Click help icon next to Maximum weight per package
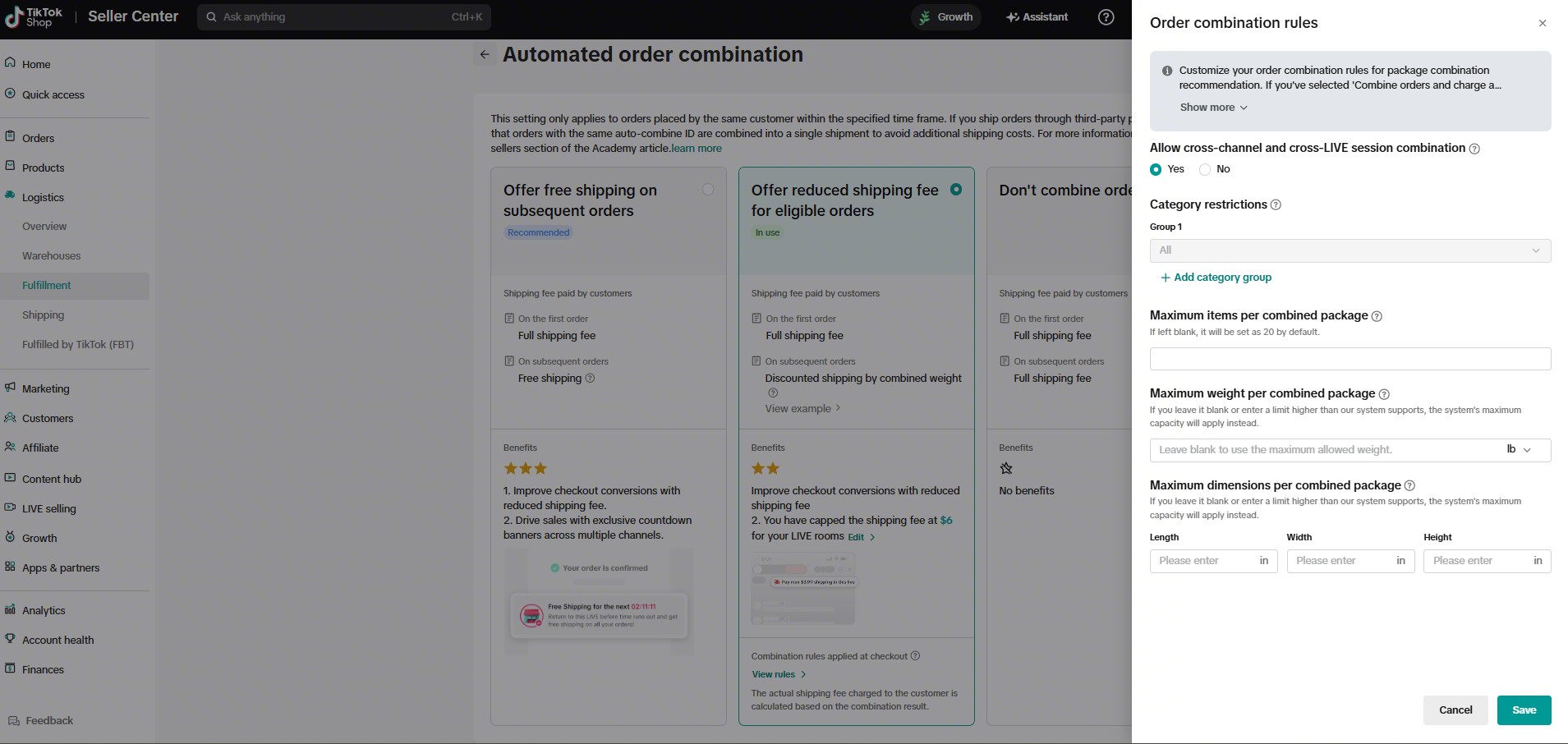Image resolution: width=1568 pixels, height=744 pixels. [x=1384, y=394]
